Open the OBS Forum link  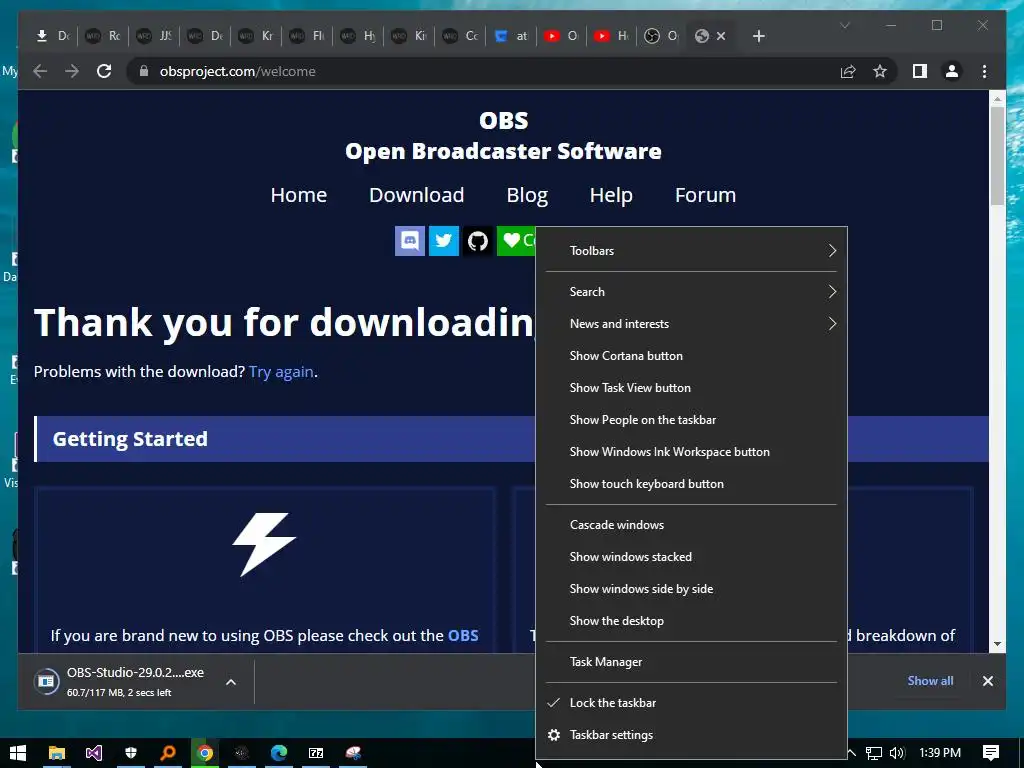click(x=705, y=195)
